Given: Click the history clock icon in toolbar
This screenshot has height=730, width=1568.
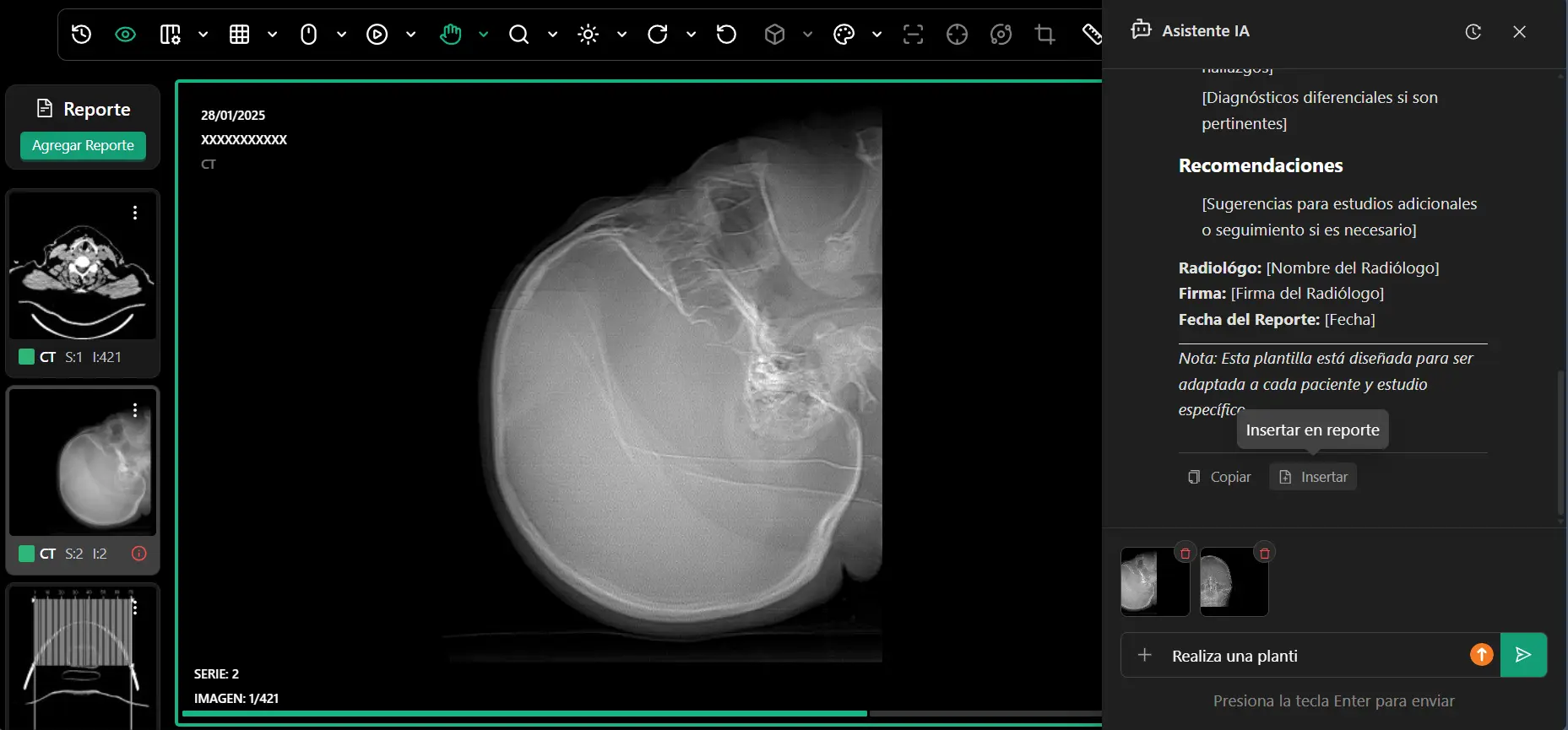Looking at the screenshot, I should point(81,35).
